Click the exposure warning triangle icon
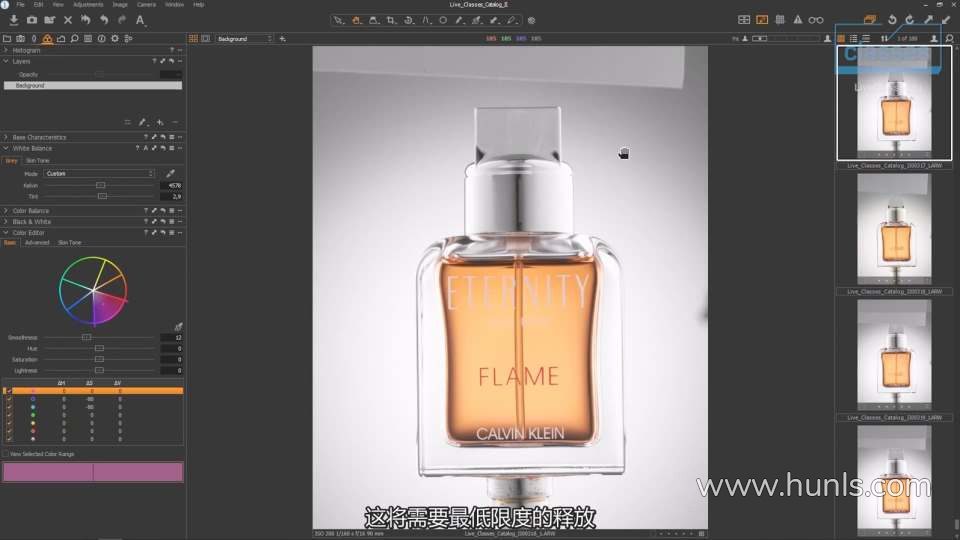Viewport: 960px width, 540px height. [798, 20]
